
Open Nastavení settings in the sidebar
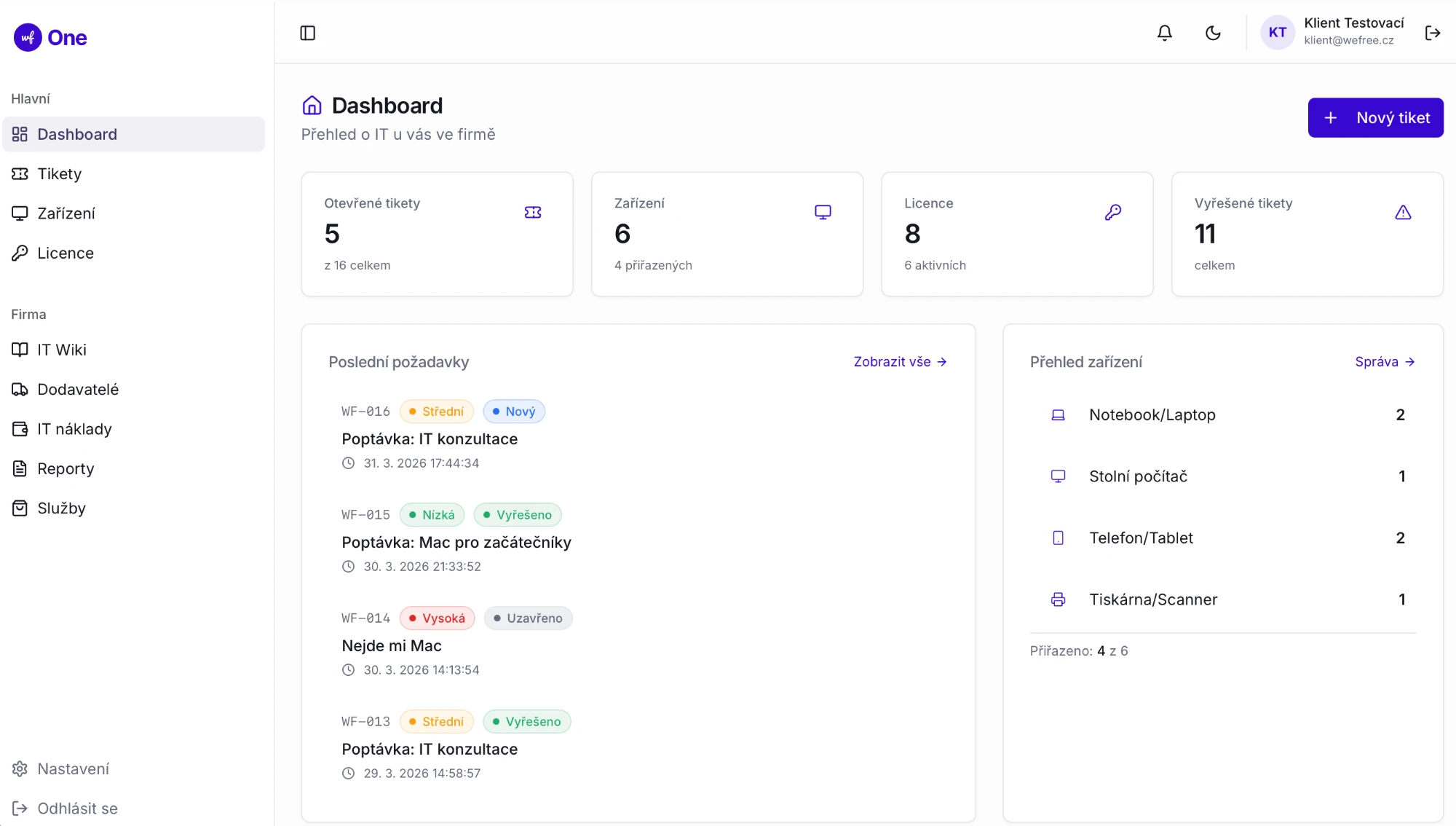pyautogui.click(x=134, y=768)
